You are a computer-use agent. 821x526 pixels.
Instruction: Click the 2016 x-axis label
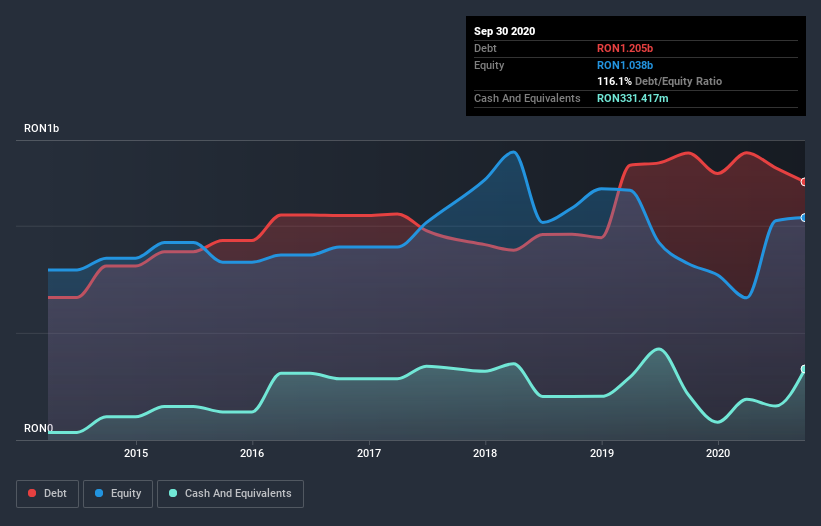pyautogui.click(x=252, y=453)
